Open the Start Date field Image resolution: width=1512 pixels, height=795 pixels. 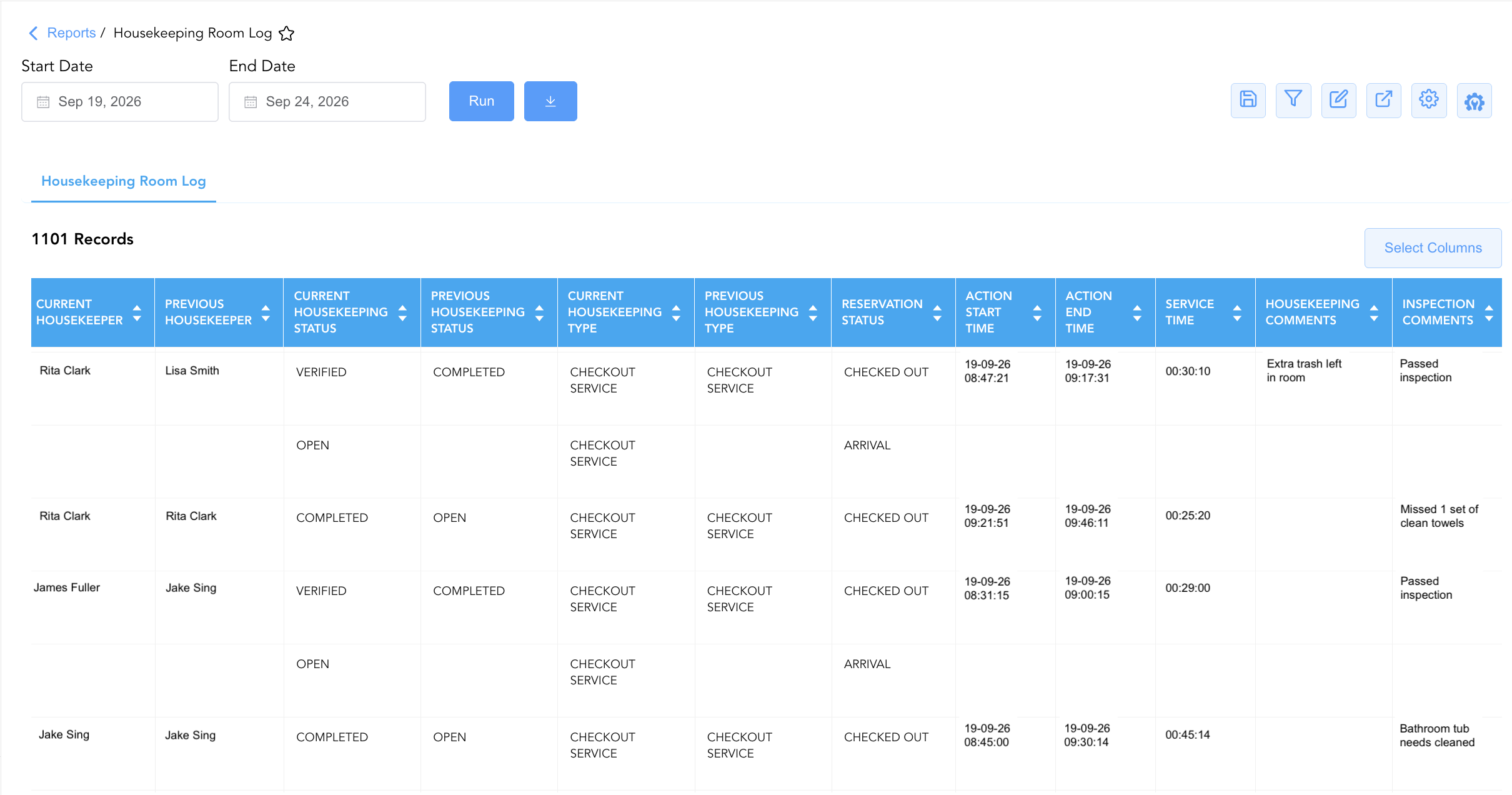pos(120,102)
